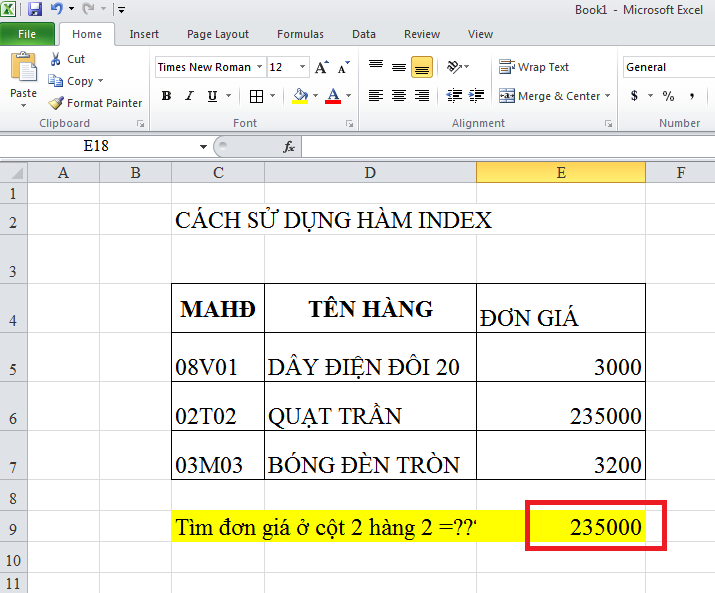Image resolution: width=715 pixels, height=593 pixels.
Task: Switch to the Page Layout tab
Action: coord(218,34)
